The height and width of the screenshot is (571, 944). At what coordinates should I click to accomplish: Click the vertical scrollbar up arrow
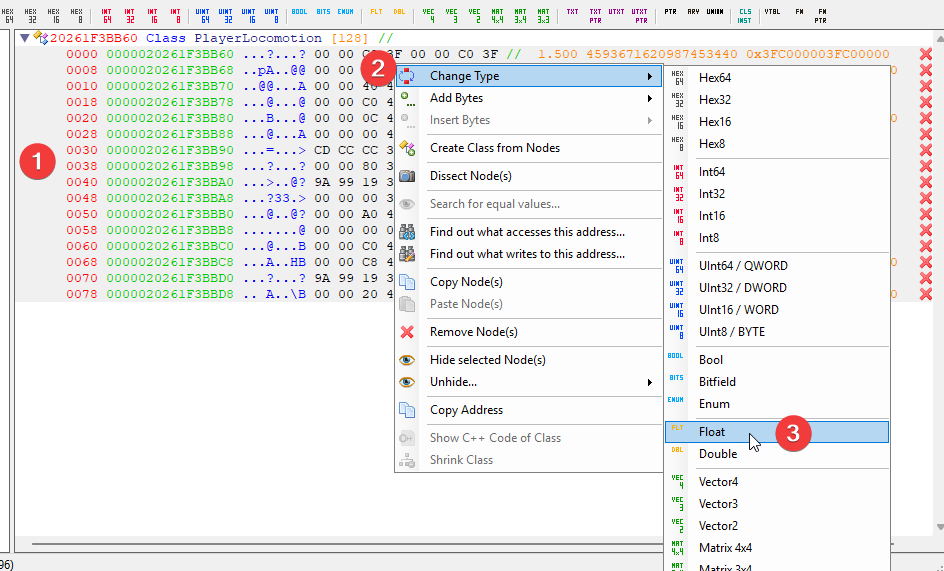[x=940, y=39]
